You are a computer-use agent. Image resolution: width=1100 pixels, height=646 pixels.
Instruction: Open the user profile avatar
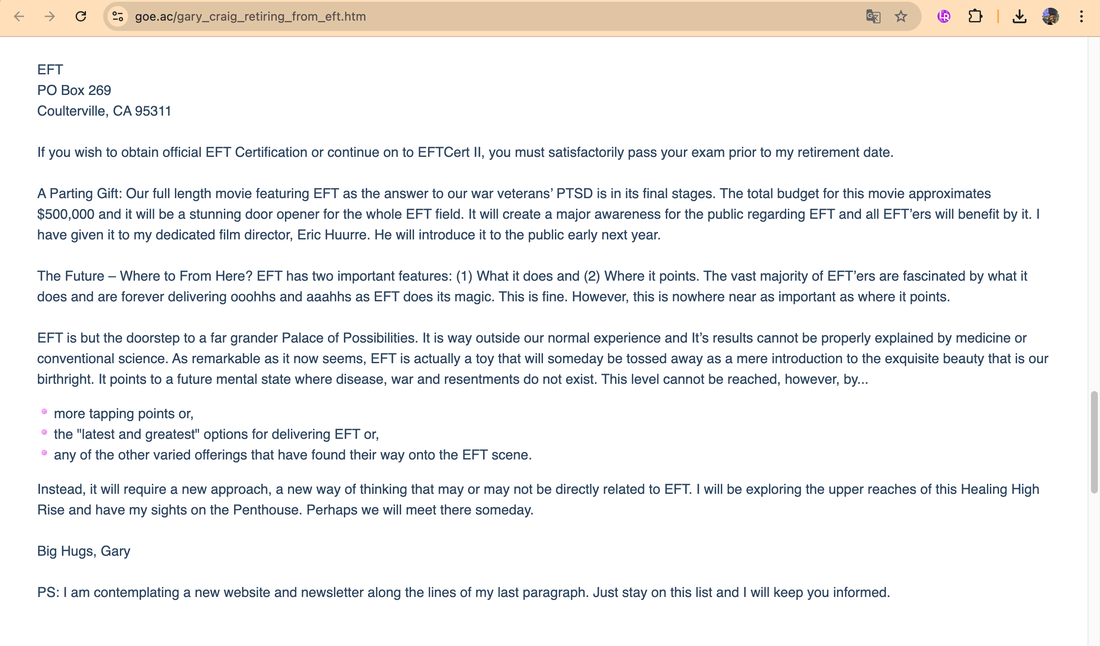pos(1050,16)
